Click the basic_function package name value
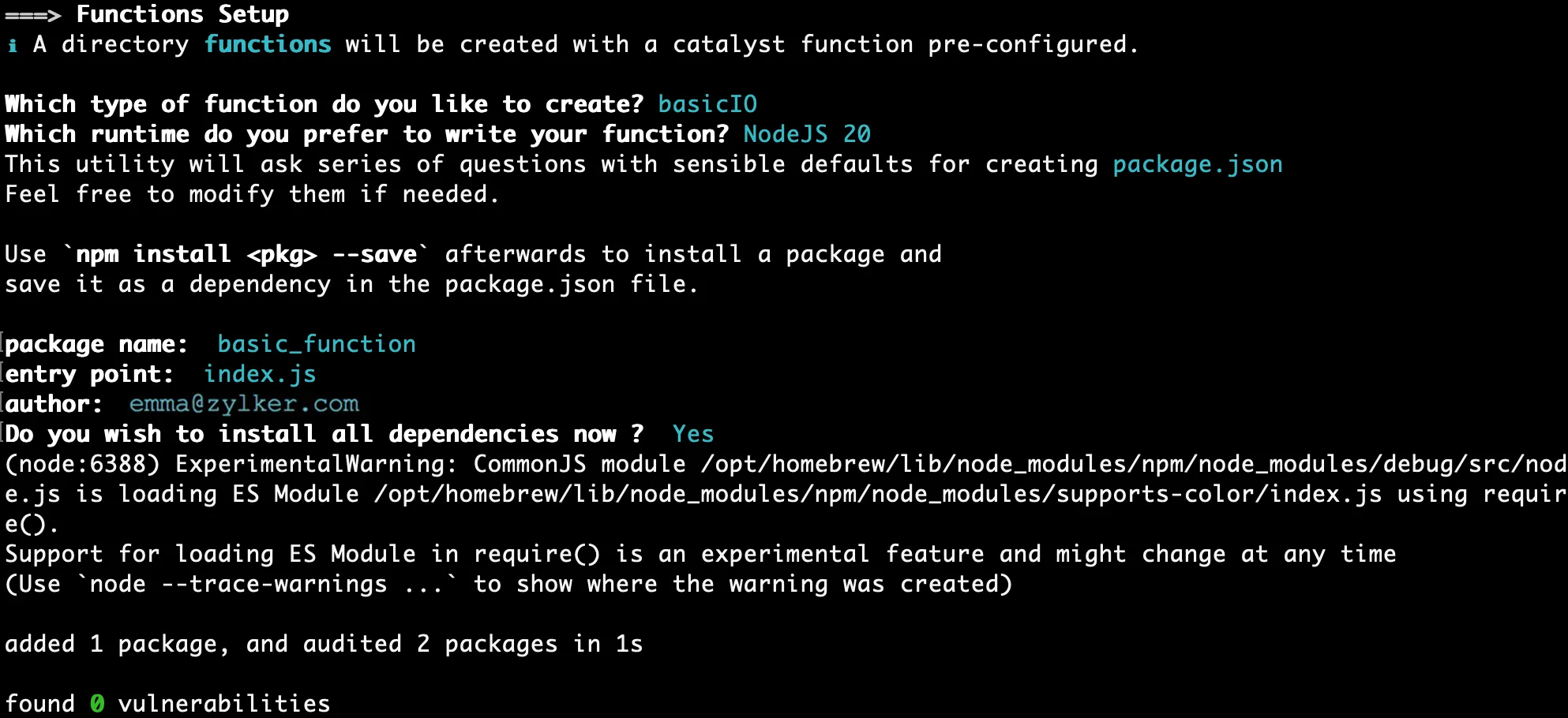Screen dimensions: 1568x718 tap(317, 344)
